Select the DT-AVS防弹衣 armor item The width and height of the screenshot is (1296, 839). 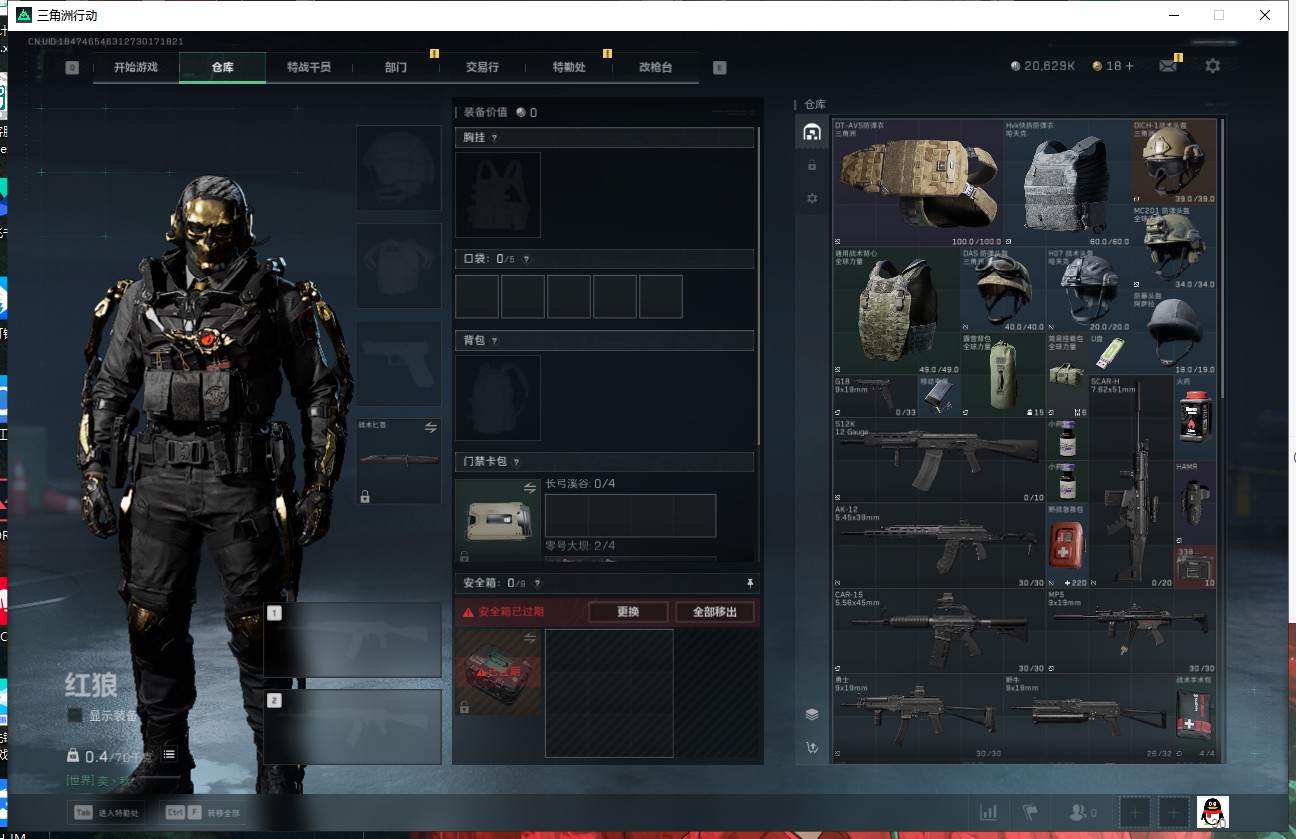click(x=917, y=183)
